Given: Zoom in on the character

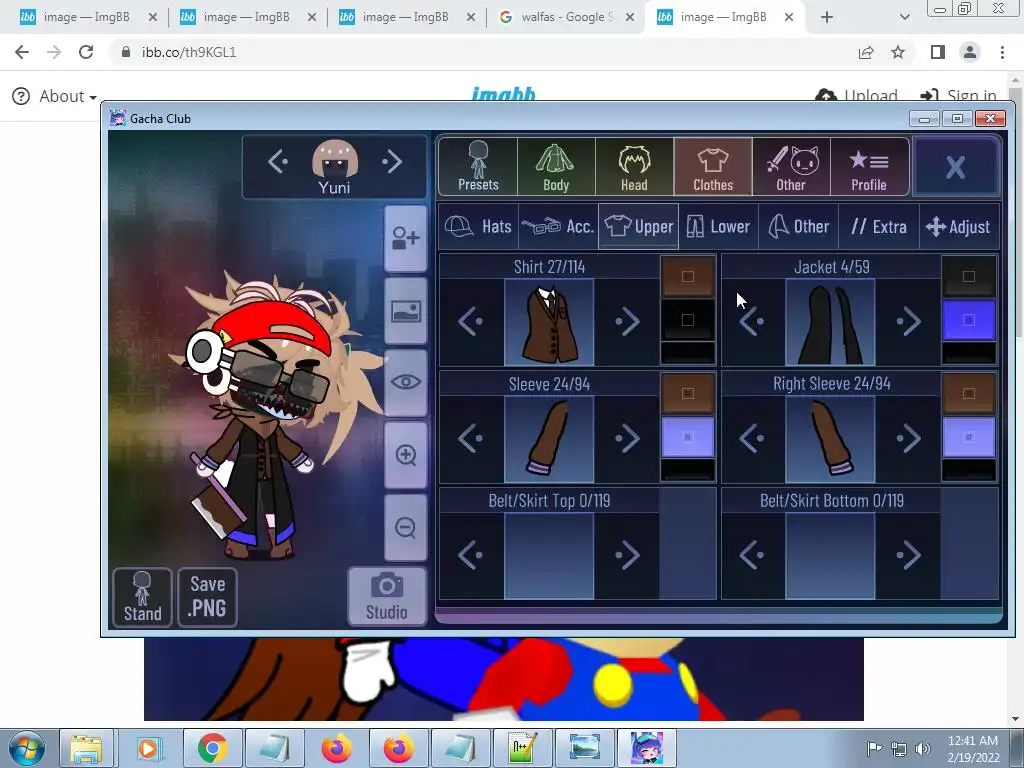Looking at the screenshot, I should click(406, 455).
